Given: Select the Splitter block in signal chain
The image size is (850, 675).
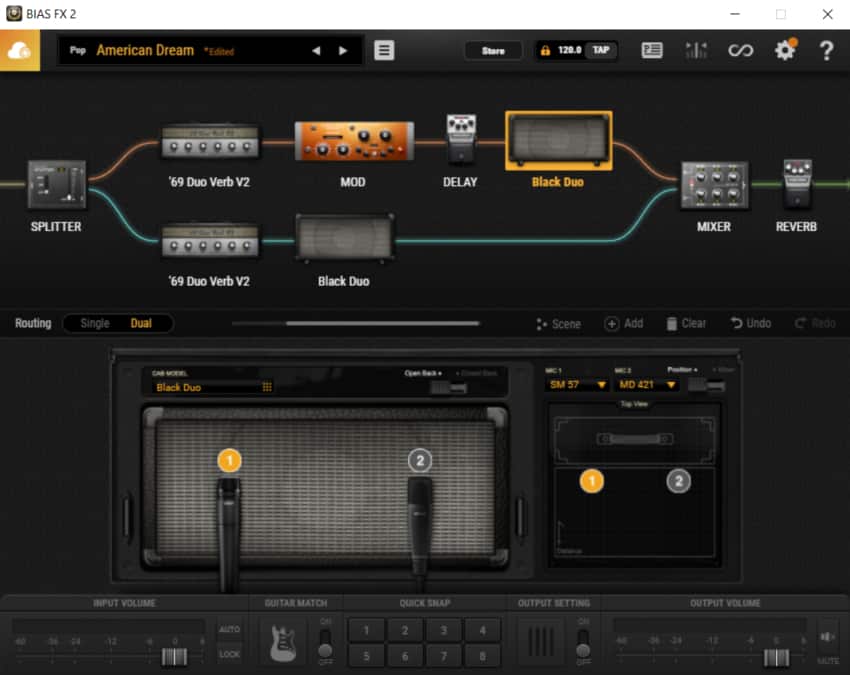Looking at the screenshot, I should click(x=56, y=185).
